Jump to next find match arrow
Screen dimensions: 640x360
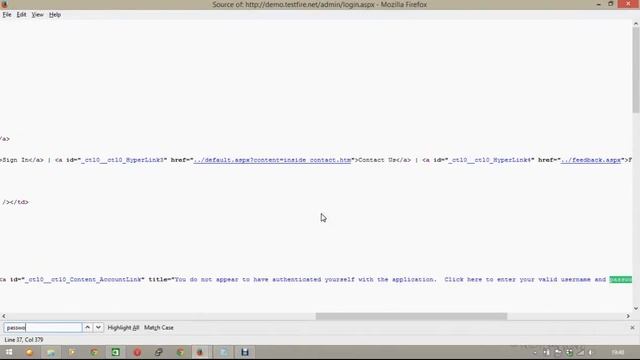[98, 327]
